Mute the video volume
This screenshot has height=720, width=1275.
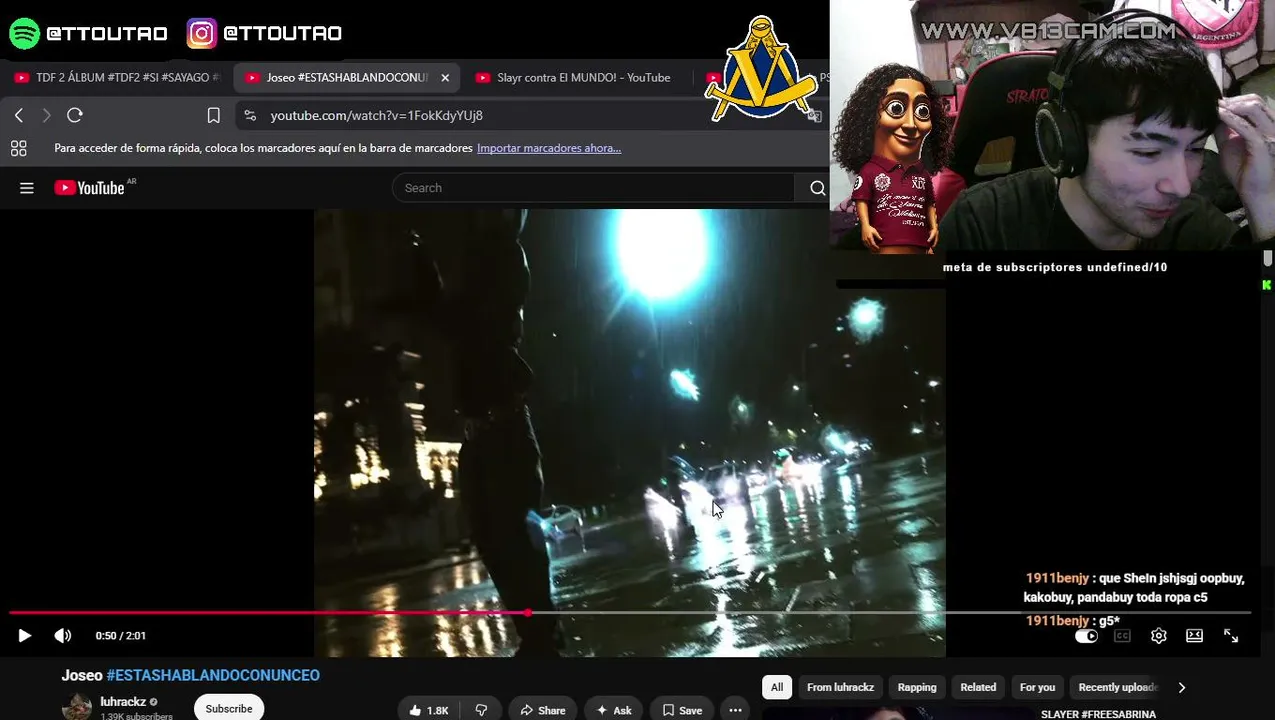click(x=63, y=636)
